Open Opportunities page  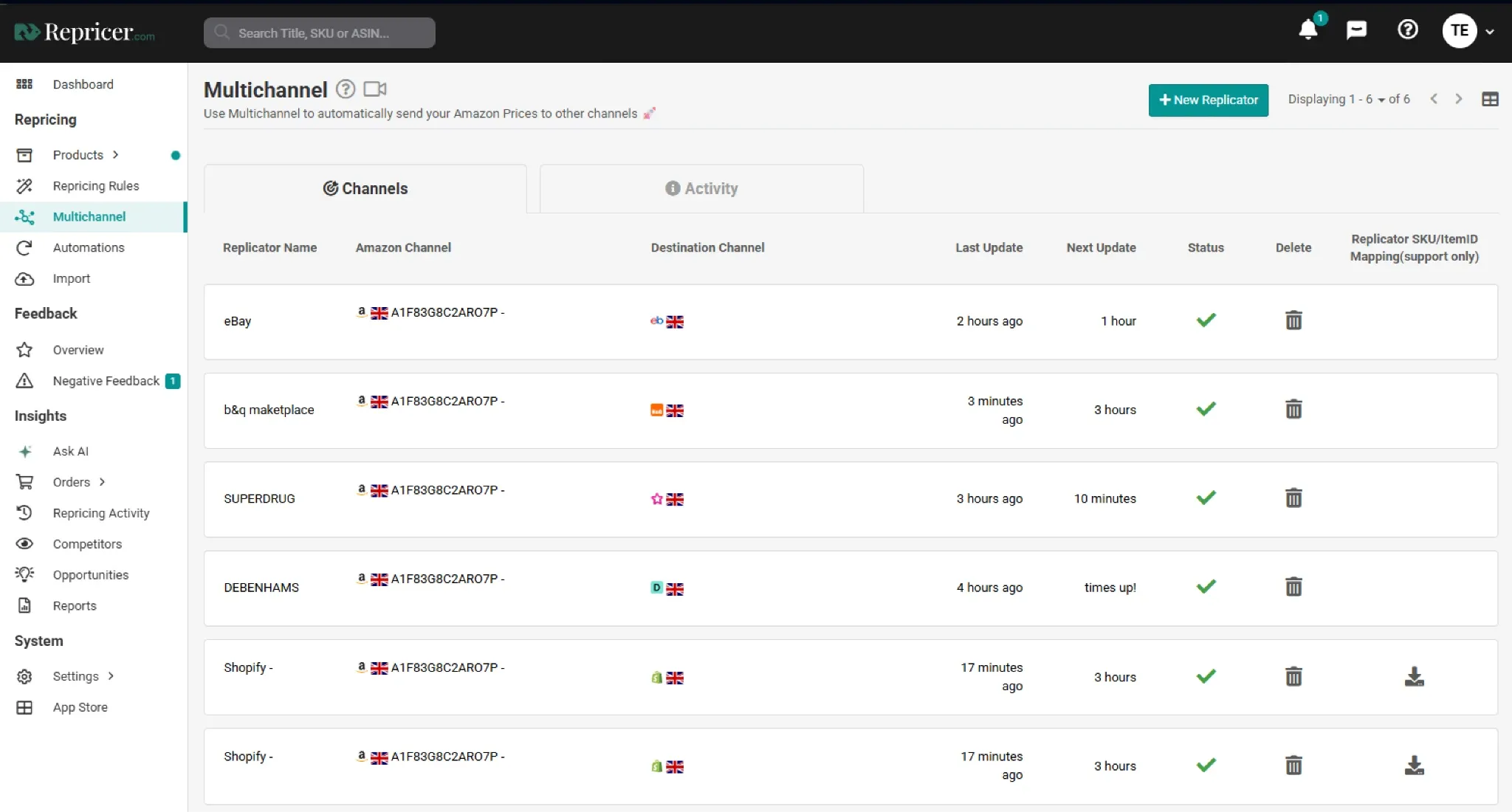91,575
